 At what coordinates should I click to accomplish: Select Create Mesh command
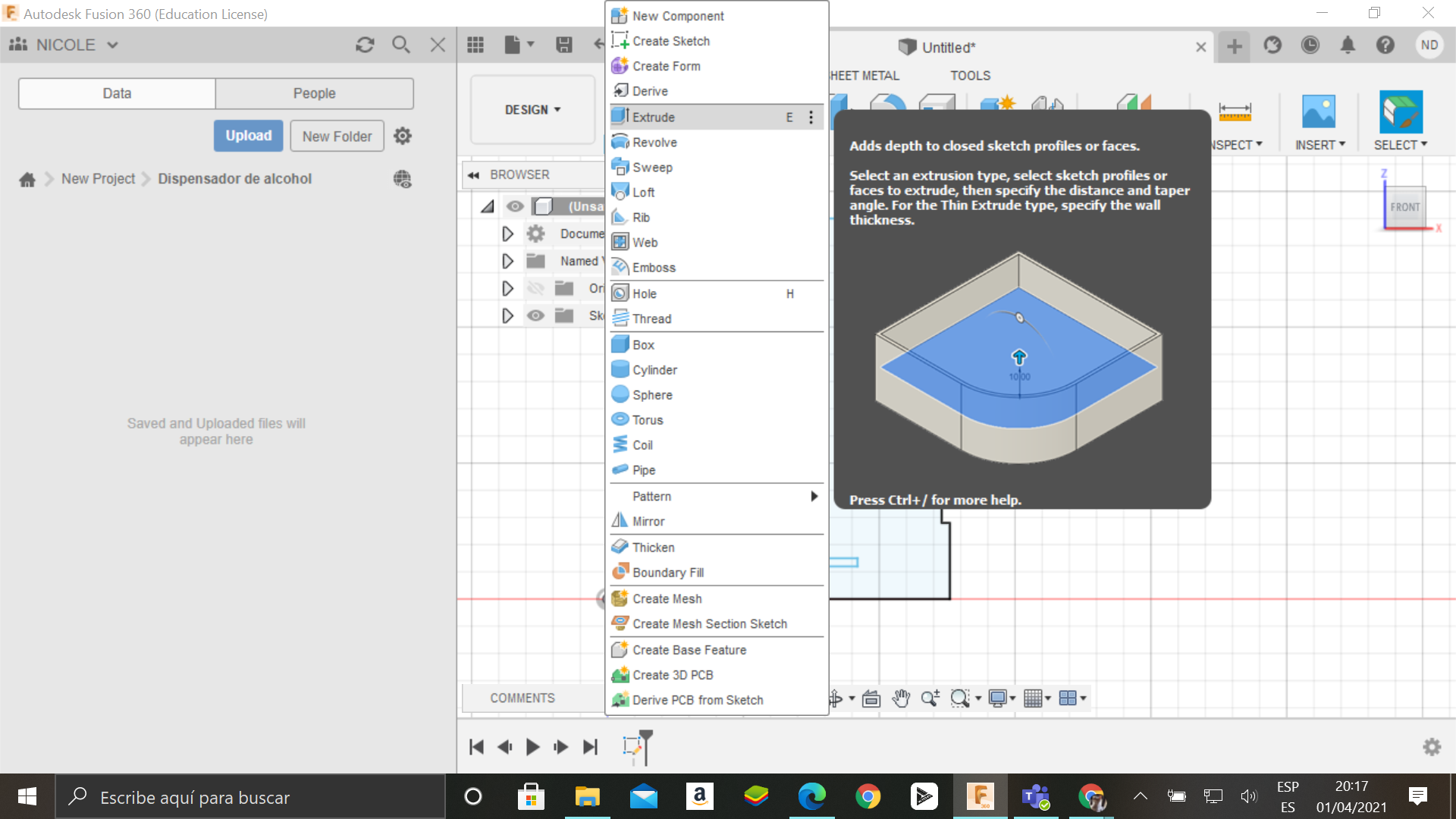(x=716, y=599)
